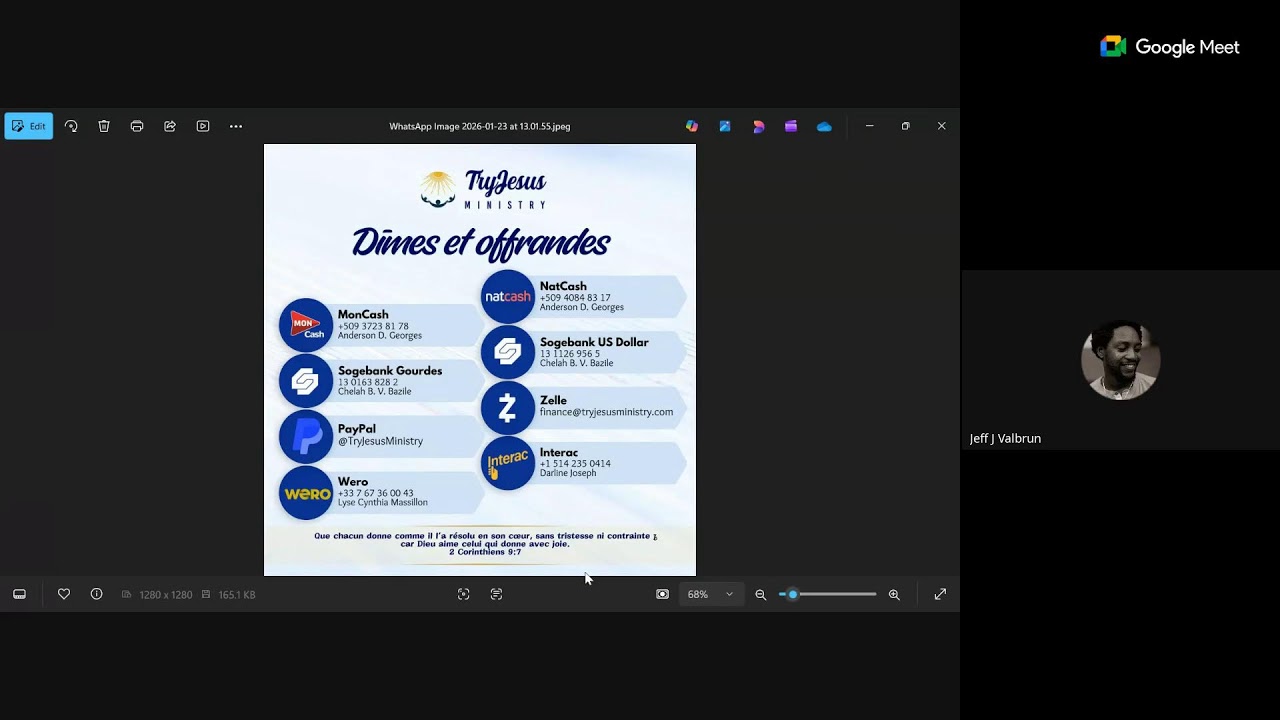Enter full screen with the expand arrows icon
Screen dimensions: 1280x720
click(x=940, y=594)
